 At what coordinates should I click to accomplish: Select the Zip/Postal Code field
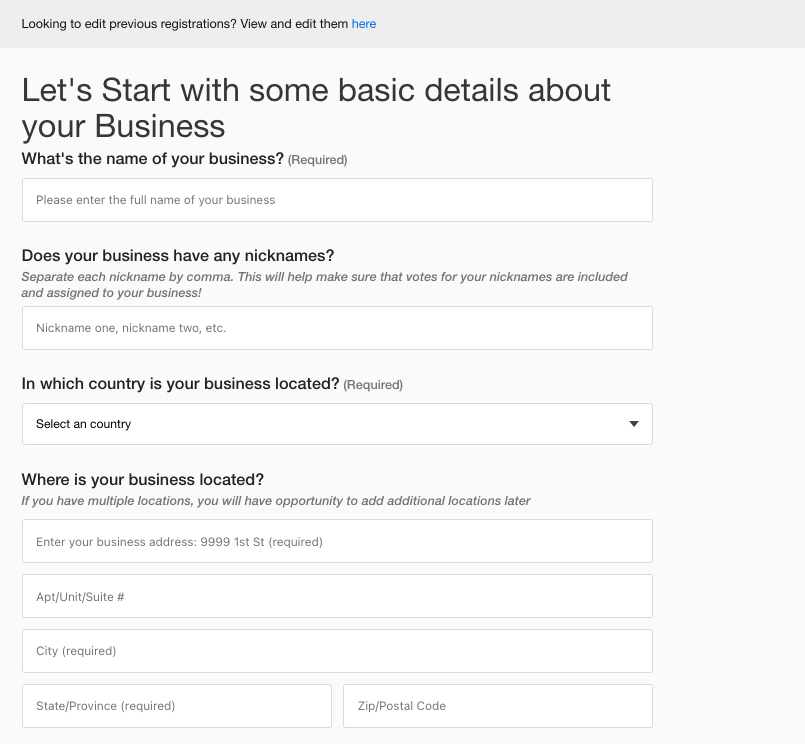pos(497,706)
